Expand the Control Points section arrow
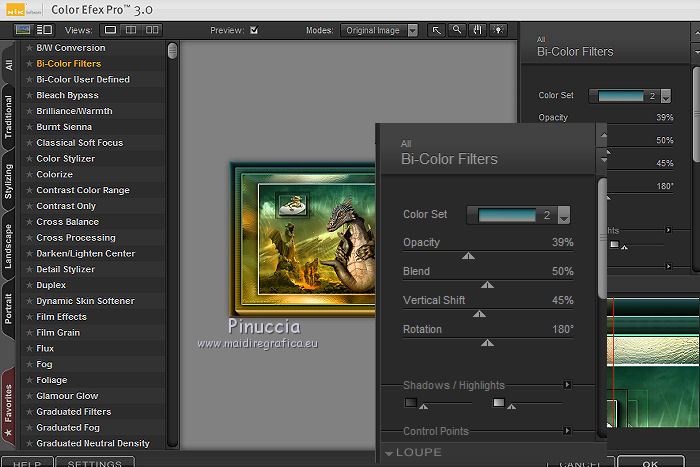 pos(567,431)
